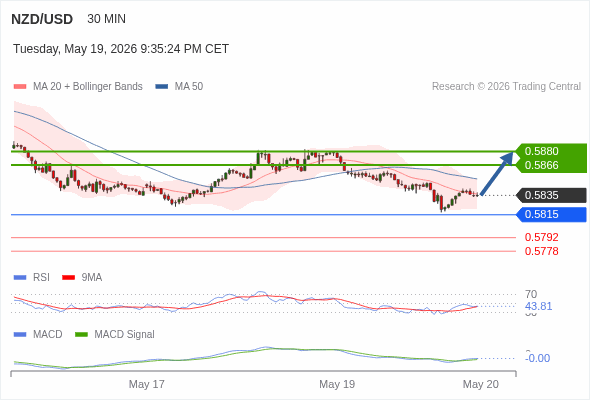
Task: Click the blue RSI legend swatch
Action: point(20,278)
